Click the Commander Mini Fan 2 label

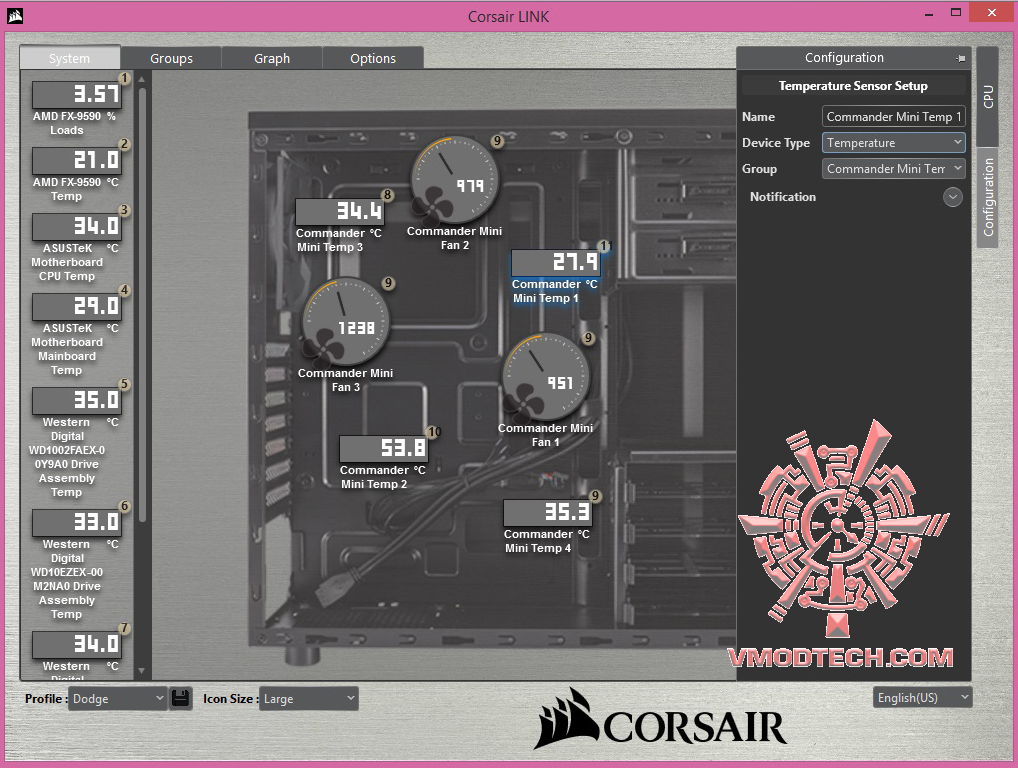454,238
